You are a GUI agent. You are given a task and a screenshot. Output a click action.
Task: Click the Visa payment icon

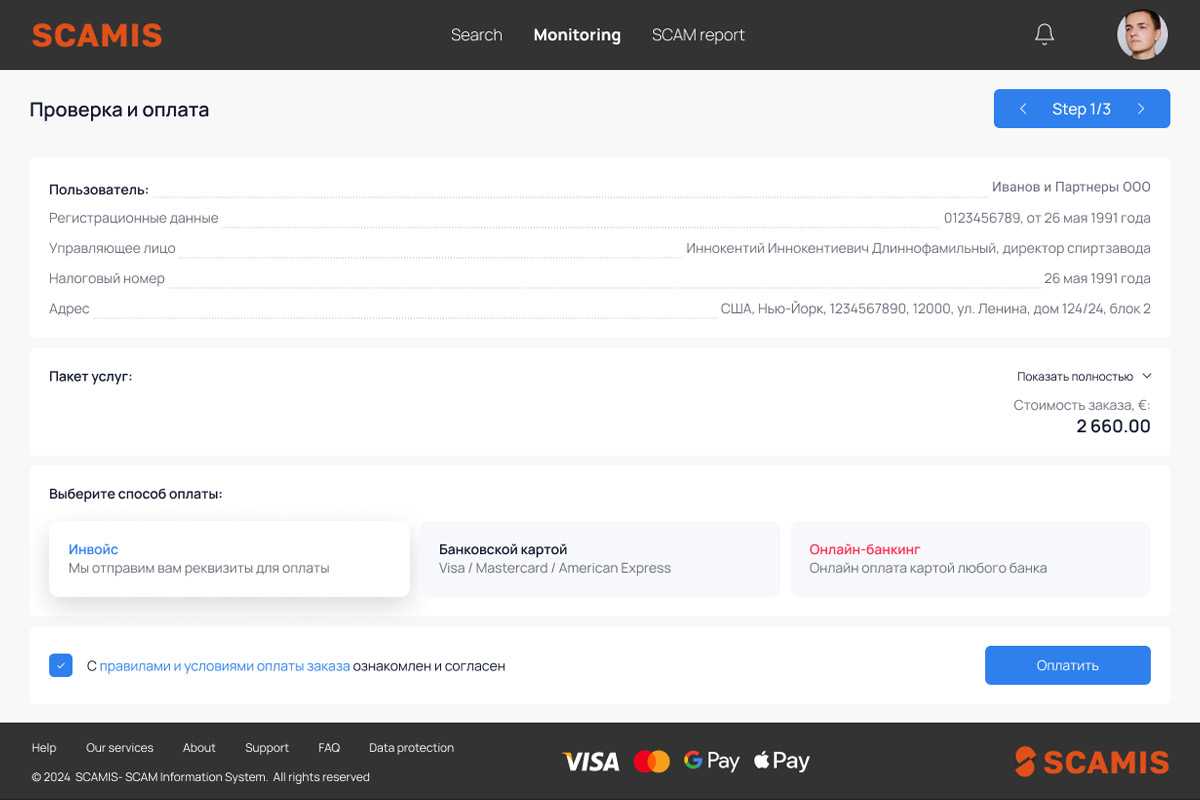[591, 762]
